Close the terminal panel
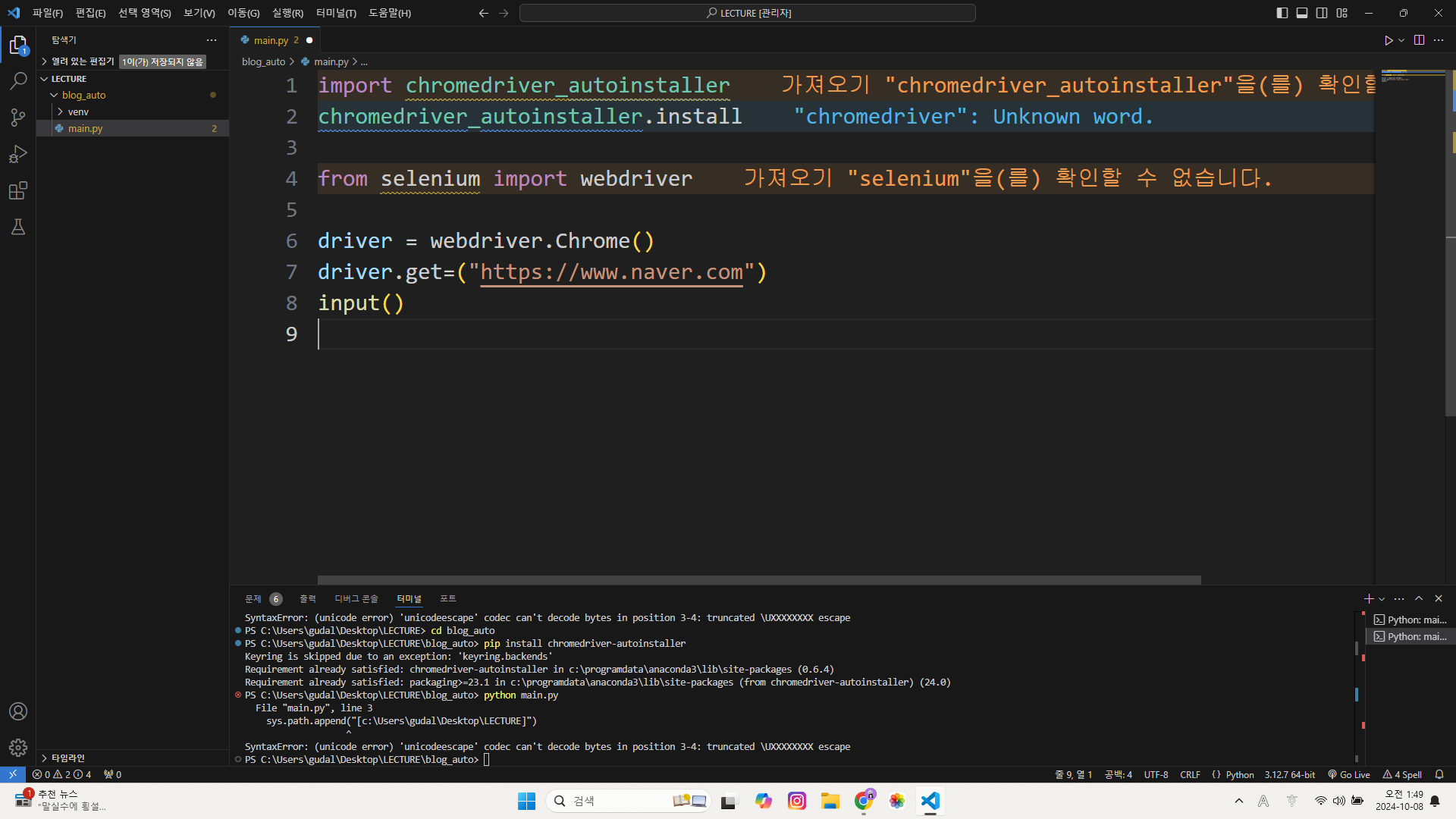 (x=1439, y=599)
